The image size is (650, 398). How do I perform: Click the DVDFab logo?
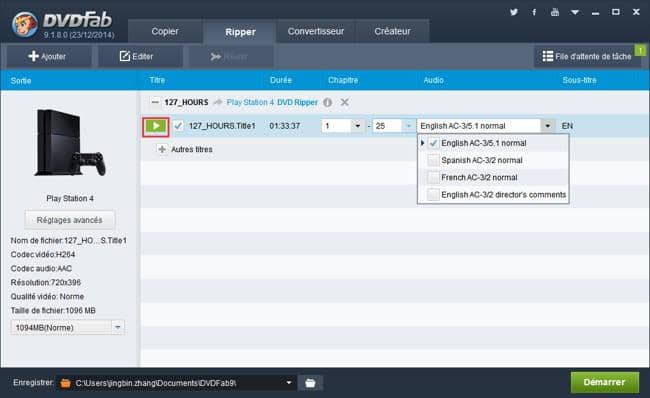(63, 24)
